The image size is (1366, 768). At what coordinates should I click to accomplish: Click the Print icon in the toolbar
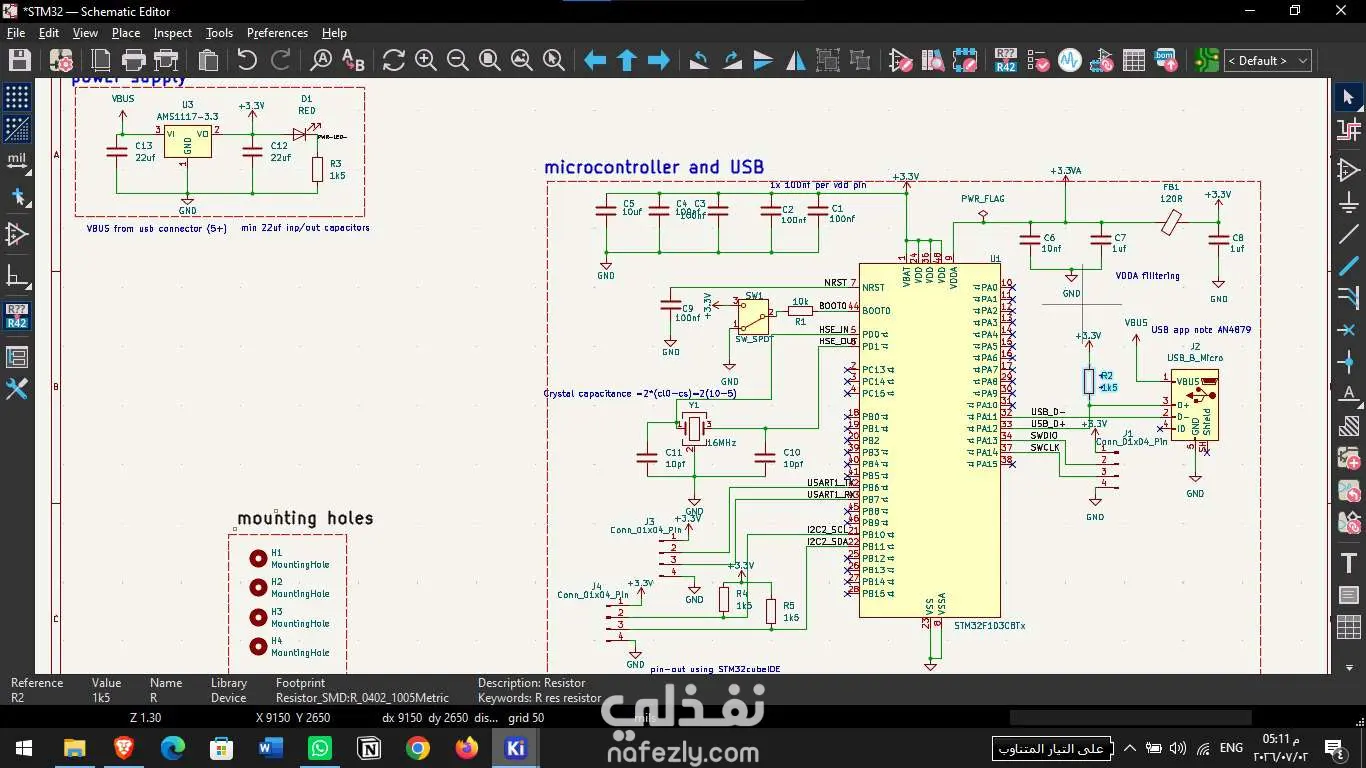pos(134,60)
